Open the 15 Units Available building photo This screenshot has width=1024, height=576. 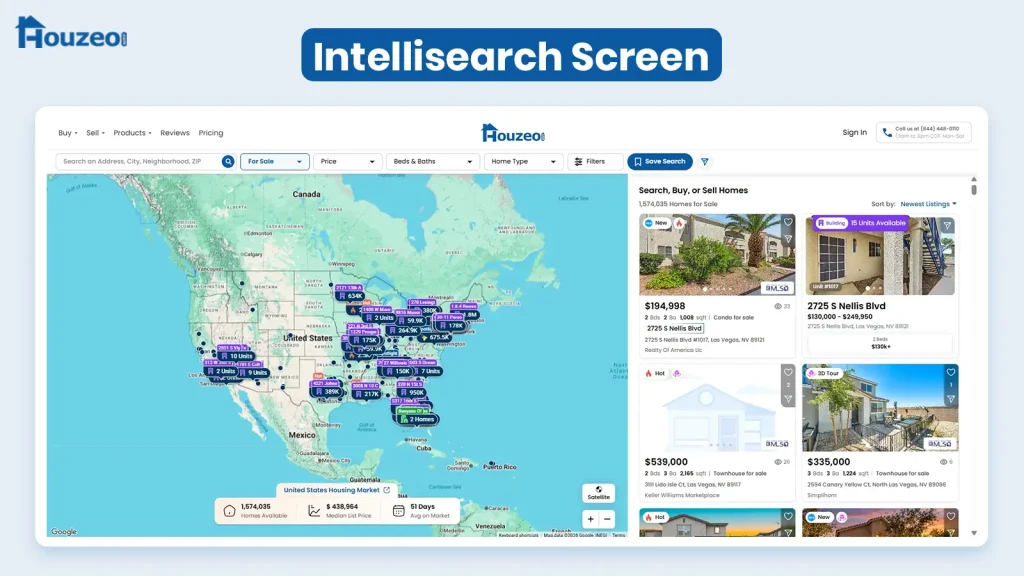click(x=880, y=256)
